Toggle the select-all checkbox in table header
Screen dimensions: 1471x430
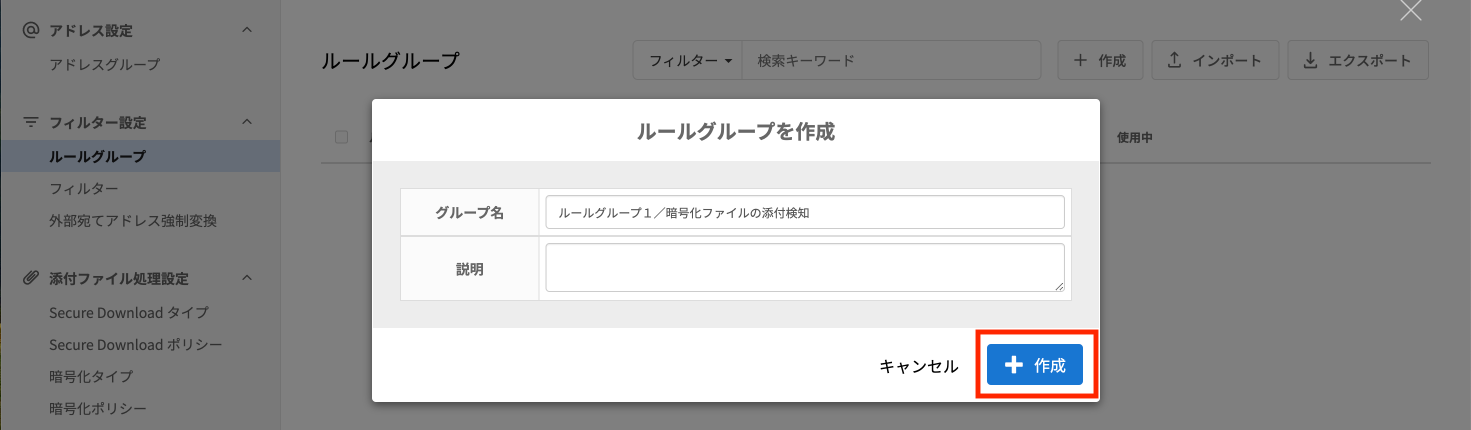point(342,137)
